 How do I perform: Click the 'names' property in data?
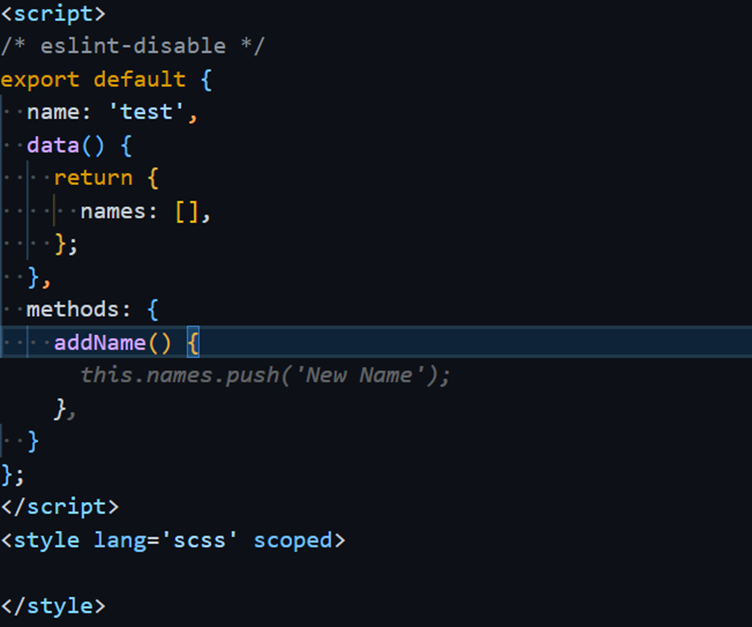pyautogui.click(x=113, y=212)
